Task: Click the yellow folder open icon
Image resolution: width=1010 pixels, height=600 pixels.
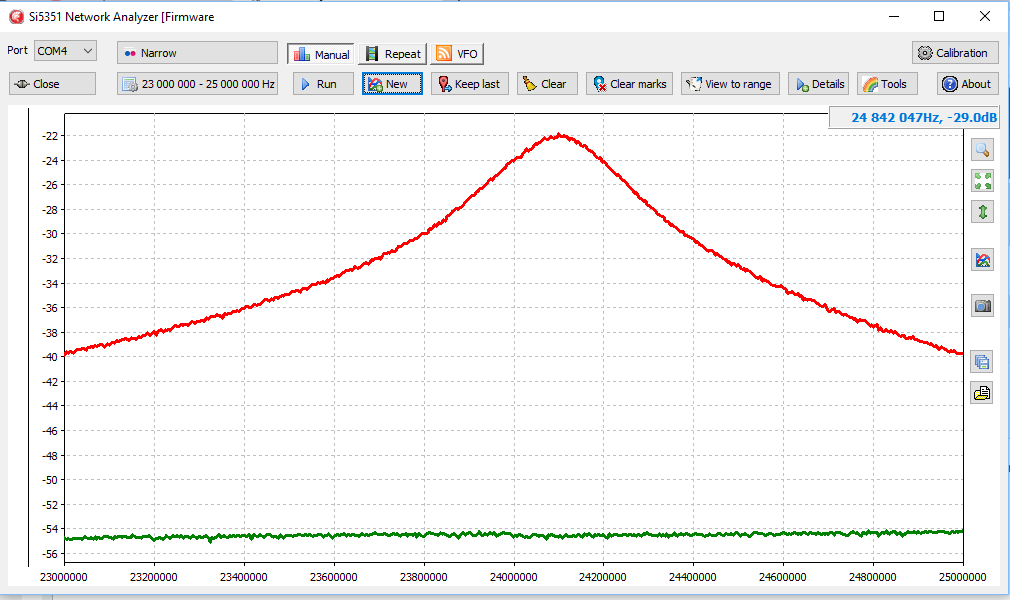Action: [x=982, y=392]
